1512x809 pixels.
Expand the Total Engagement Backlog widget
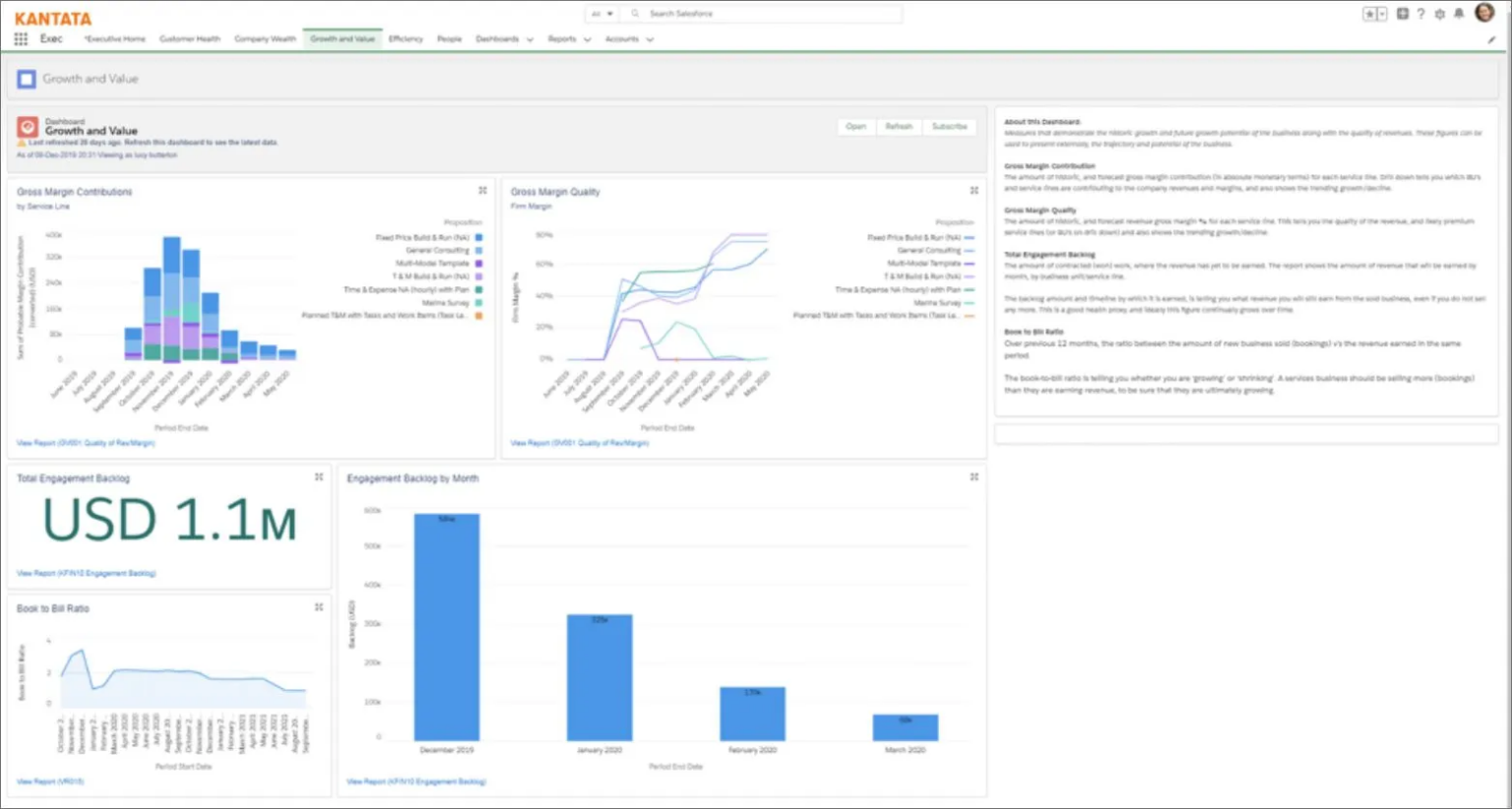[x=318, y=476]
